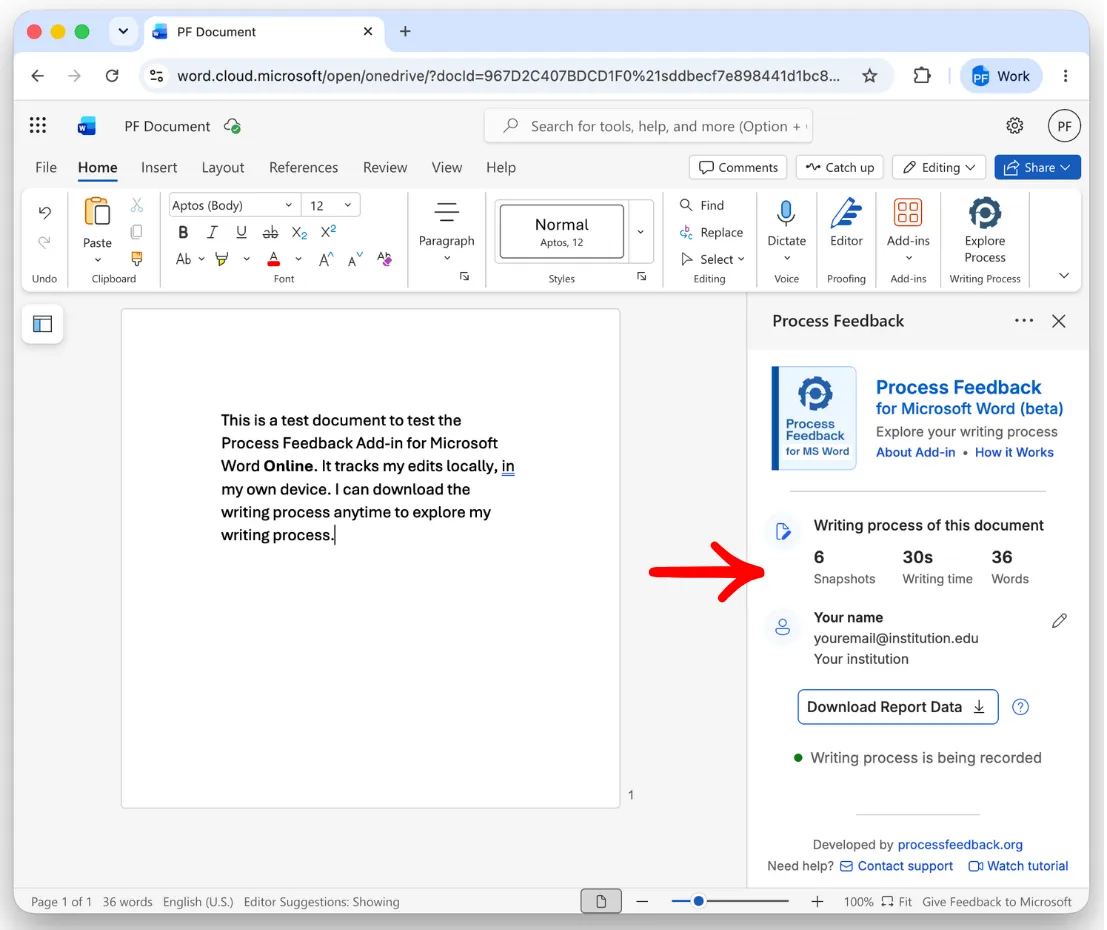This screenshot has width=1107, height=930.
Task: Switch to the View tab
Action: 447,167
